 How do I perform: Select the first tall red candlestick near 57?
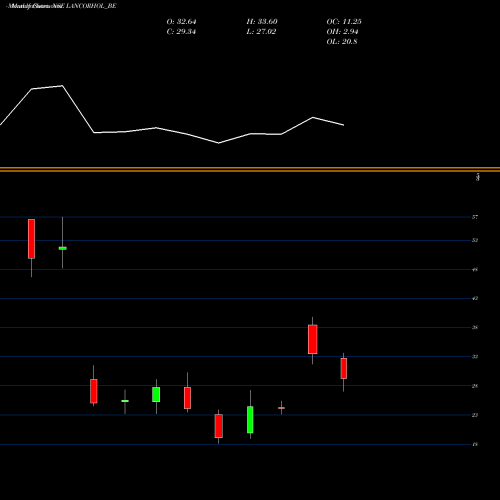(31, 239)
